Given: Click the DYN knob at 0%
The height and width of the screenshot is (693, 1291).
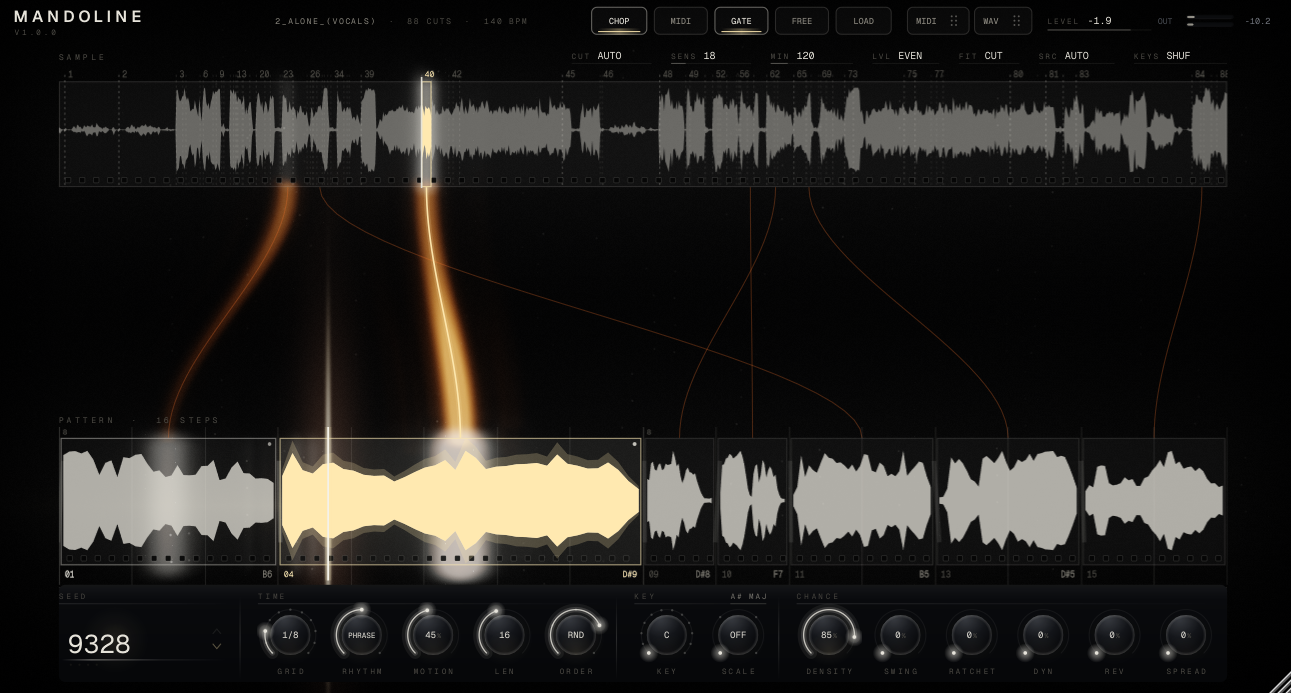Looking at the screenshot, I should click(1042, 635).
